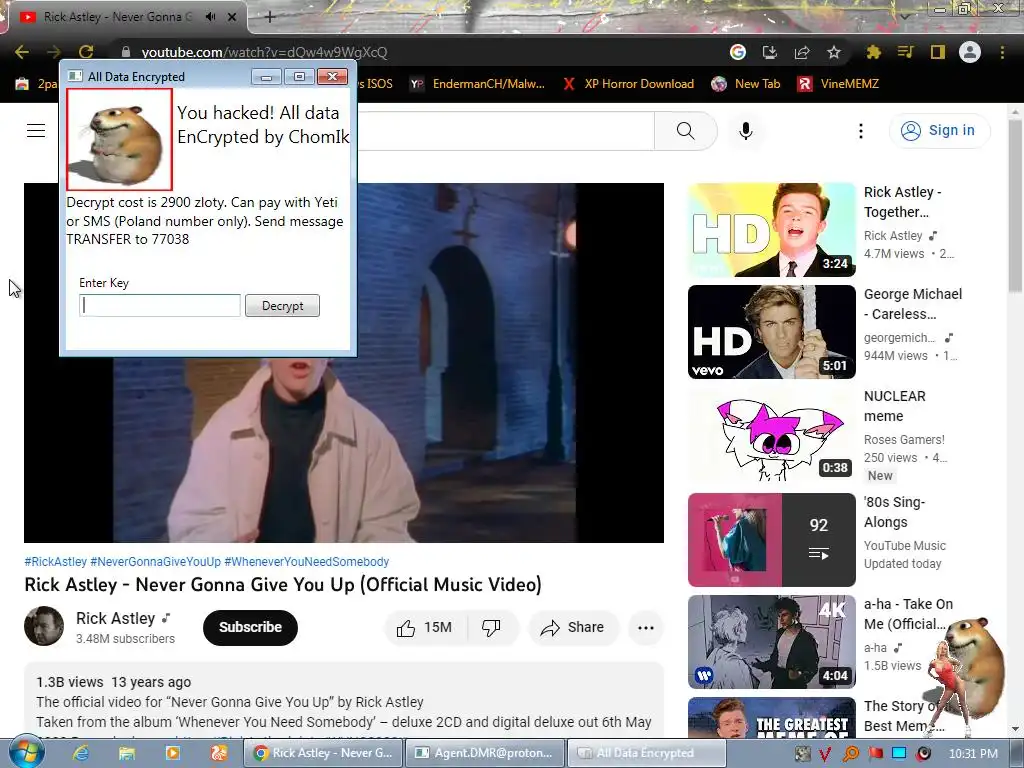Image resolution: width=1024 pixels, height=768 pixels.
Task: Open a new tab with plus button
Action: (269, 17)
